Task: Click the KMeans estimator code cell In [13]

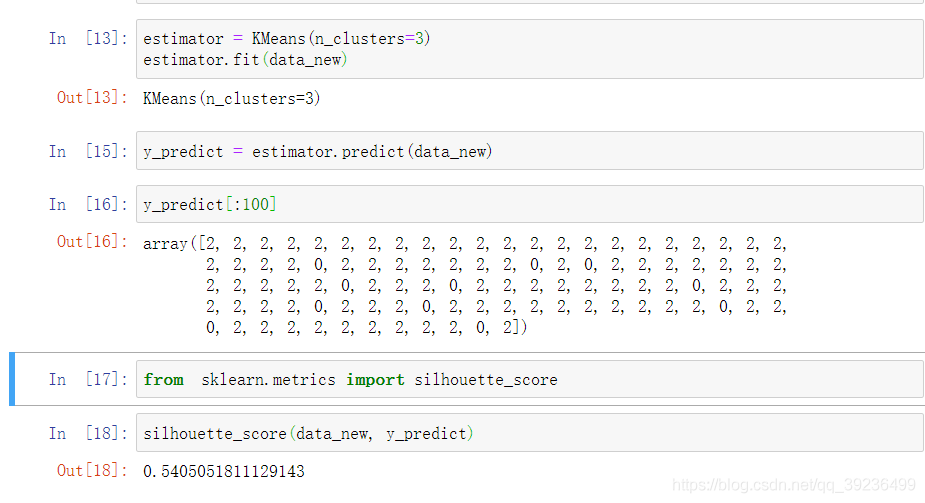Action: [530, 49]
